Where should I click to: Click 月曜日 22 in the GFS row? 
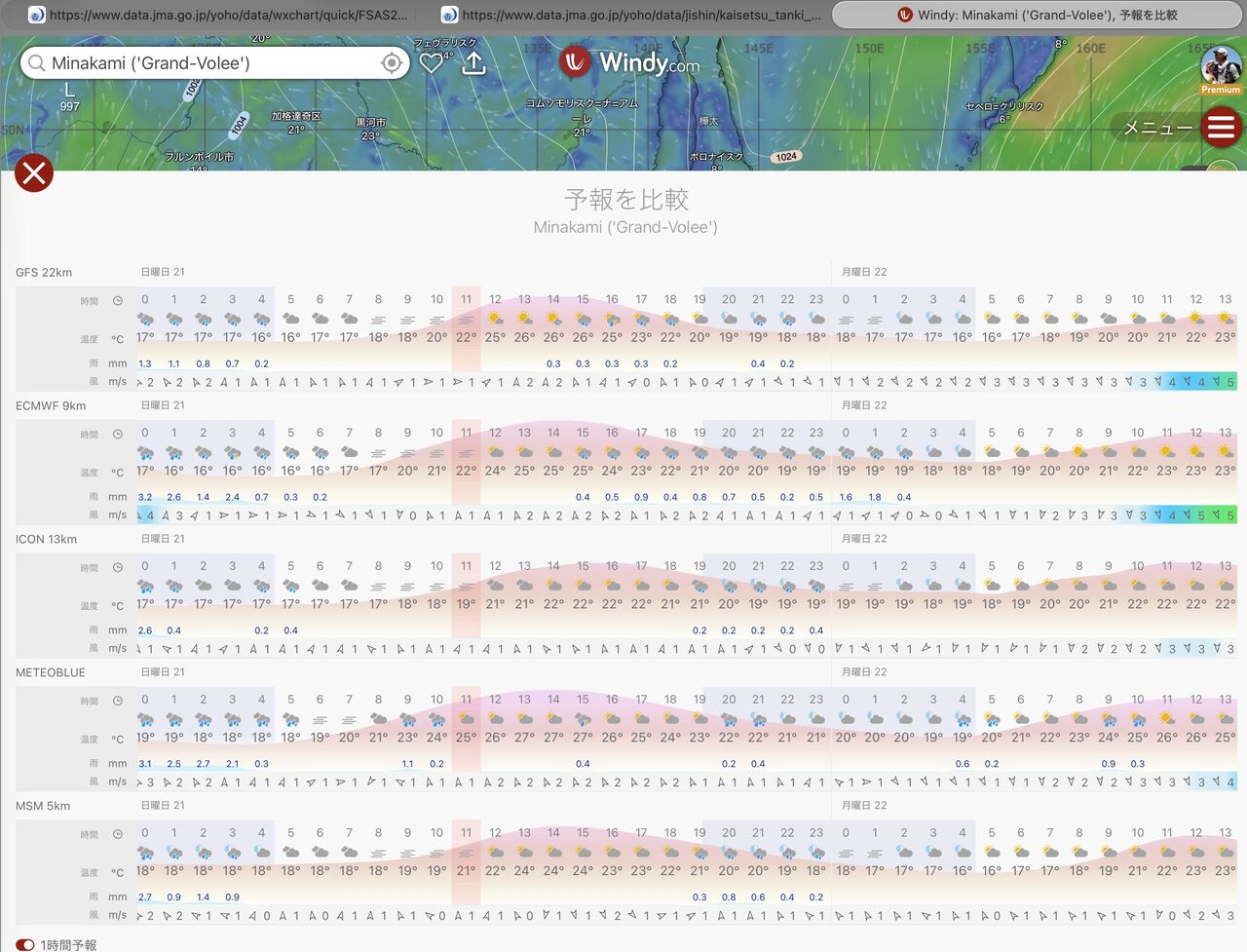[864, 272]
